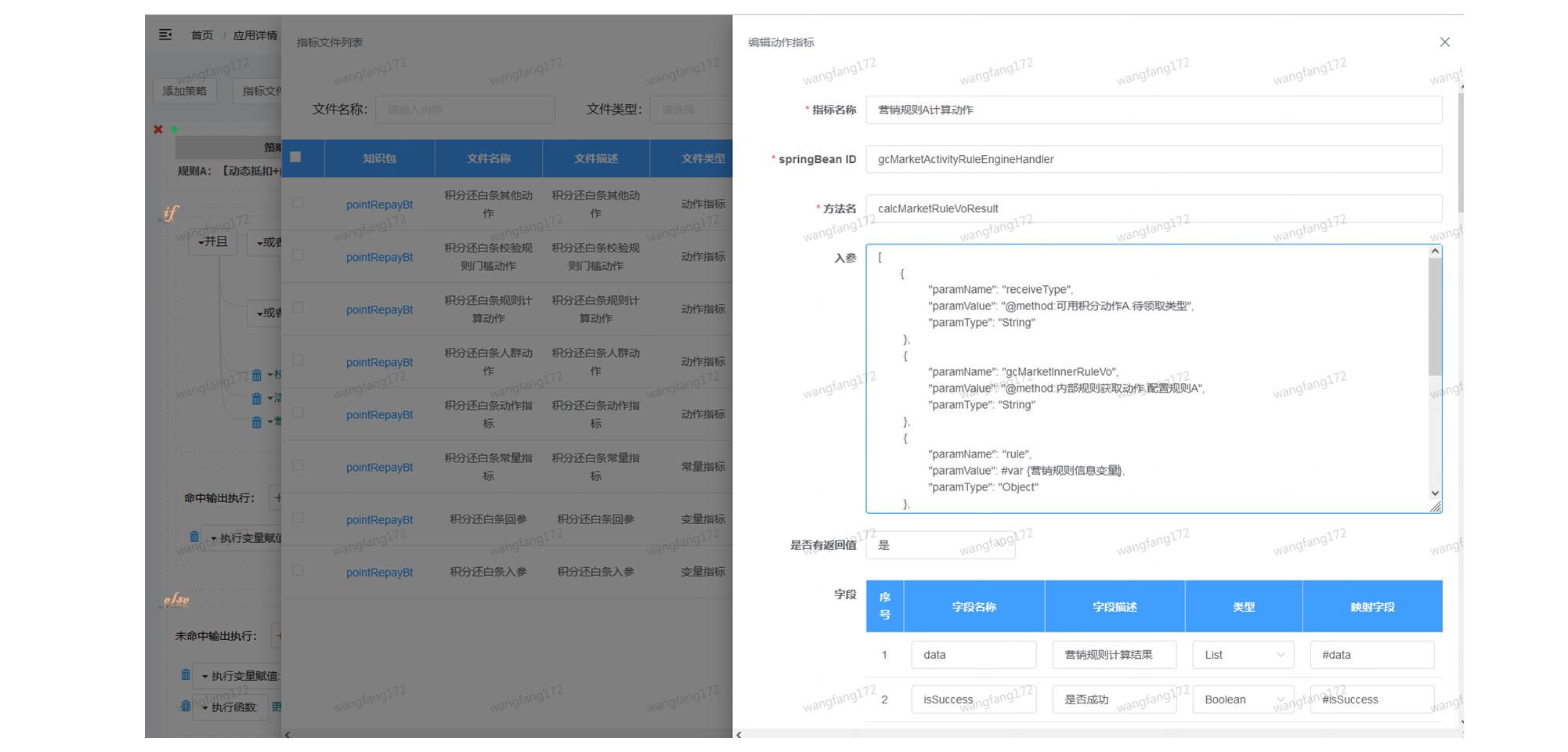Screen dimensions: 1568x752
Task: Click the 文件类型 column header
Action: [x=692, y=158]
